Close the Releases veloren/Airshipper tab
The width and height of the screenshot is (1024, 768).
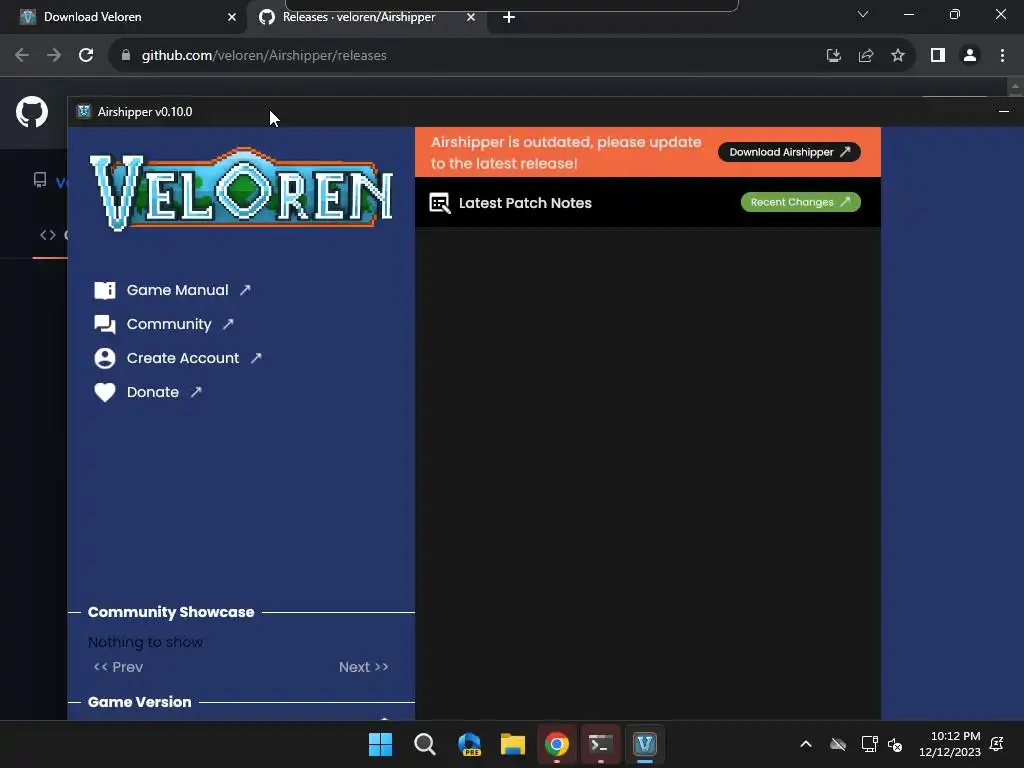coord(471,17)
